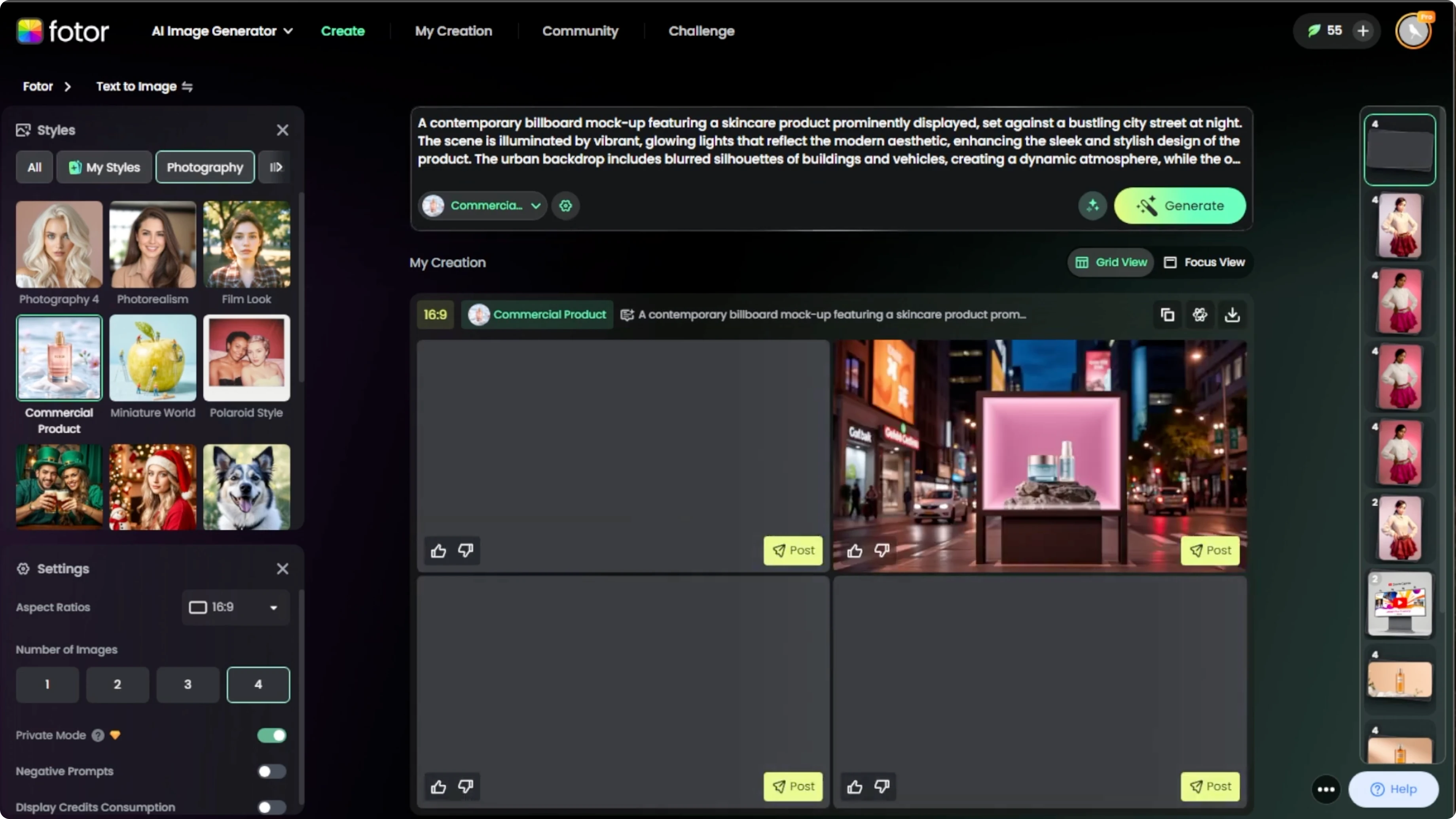Viewport: 1456px width, 819px height.
Task: Dislike the top-left empty image
Action: coord(466,550)
